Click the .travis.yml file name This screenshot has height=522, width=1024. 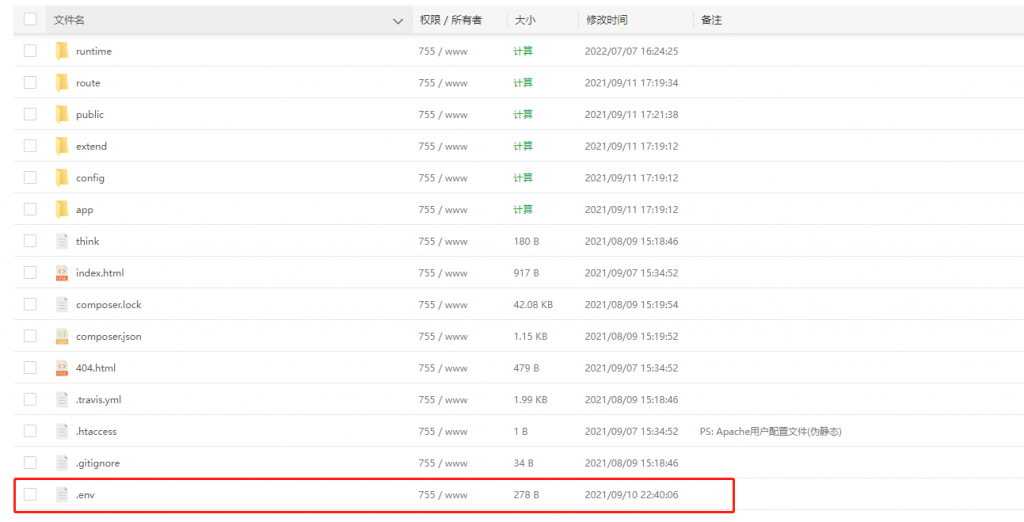(x=99, y=400)
